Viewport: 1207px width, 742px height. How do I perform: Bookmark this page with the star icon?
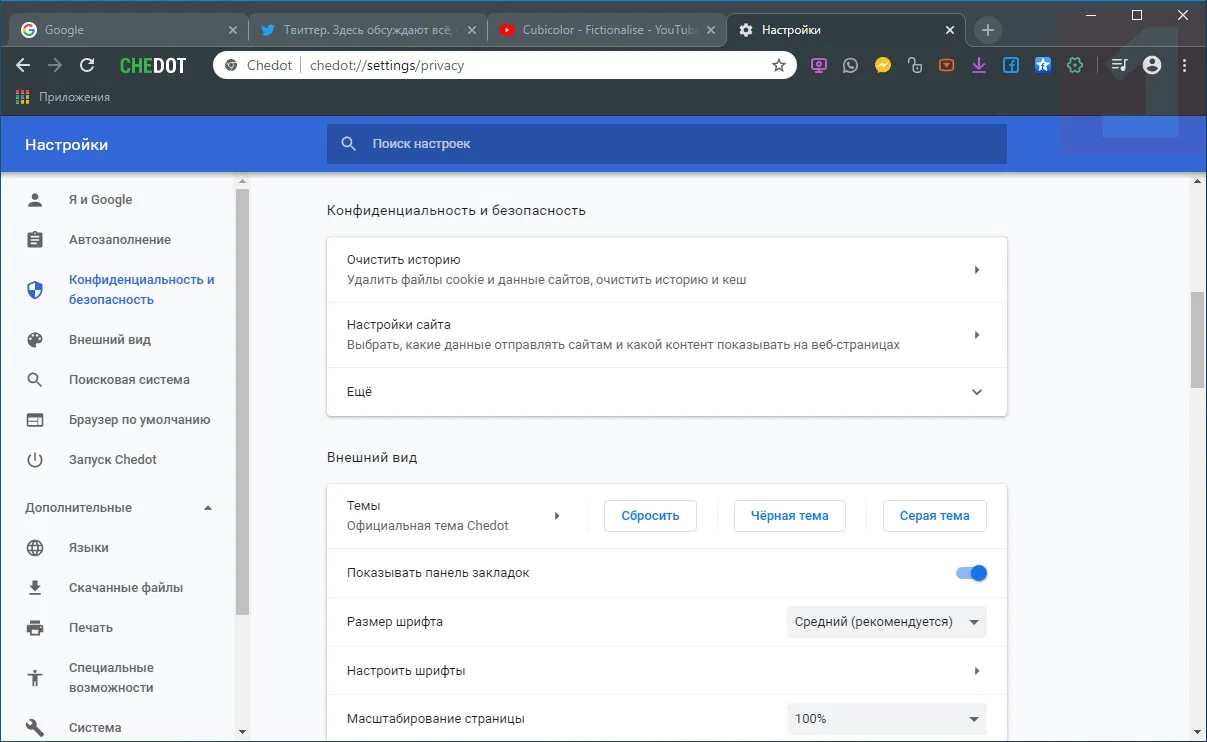pos(779,65)
